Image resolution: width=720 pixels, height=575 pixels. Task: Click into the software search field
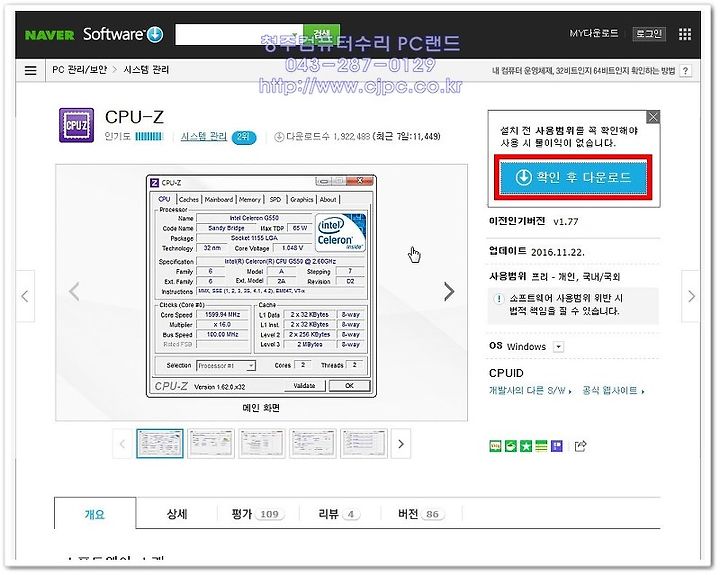239,35
